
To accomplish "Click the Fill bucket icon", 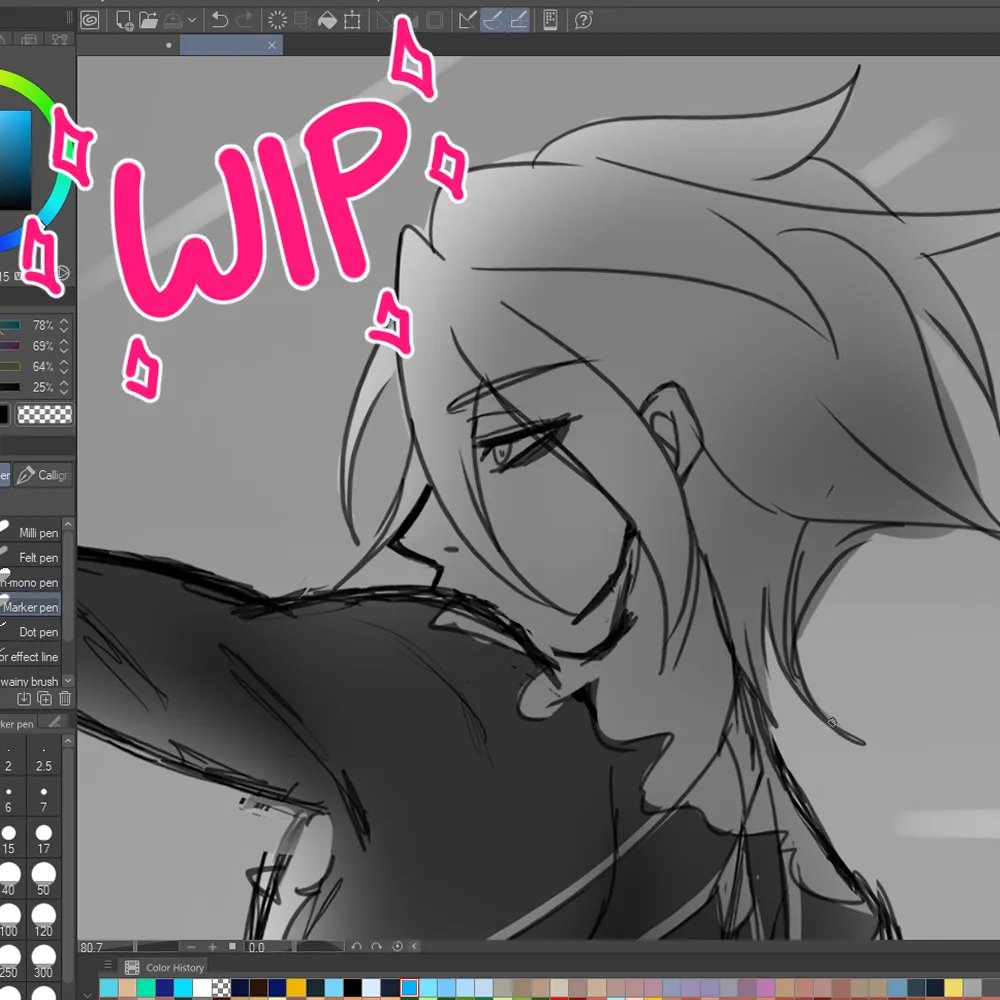I will tap(327, 20).
